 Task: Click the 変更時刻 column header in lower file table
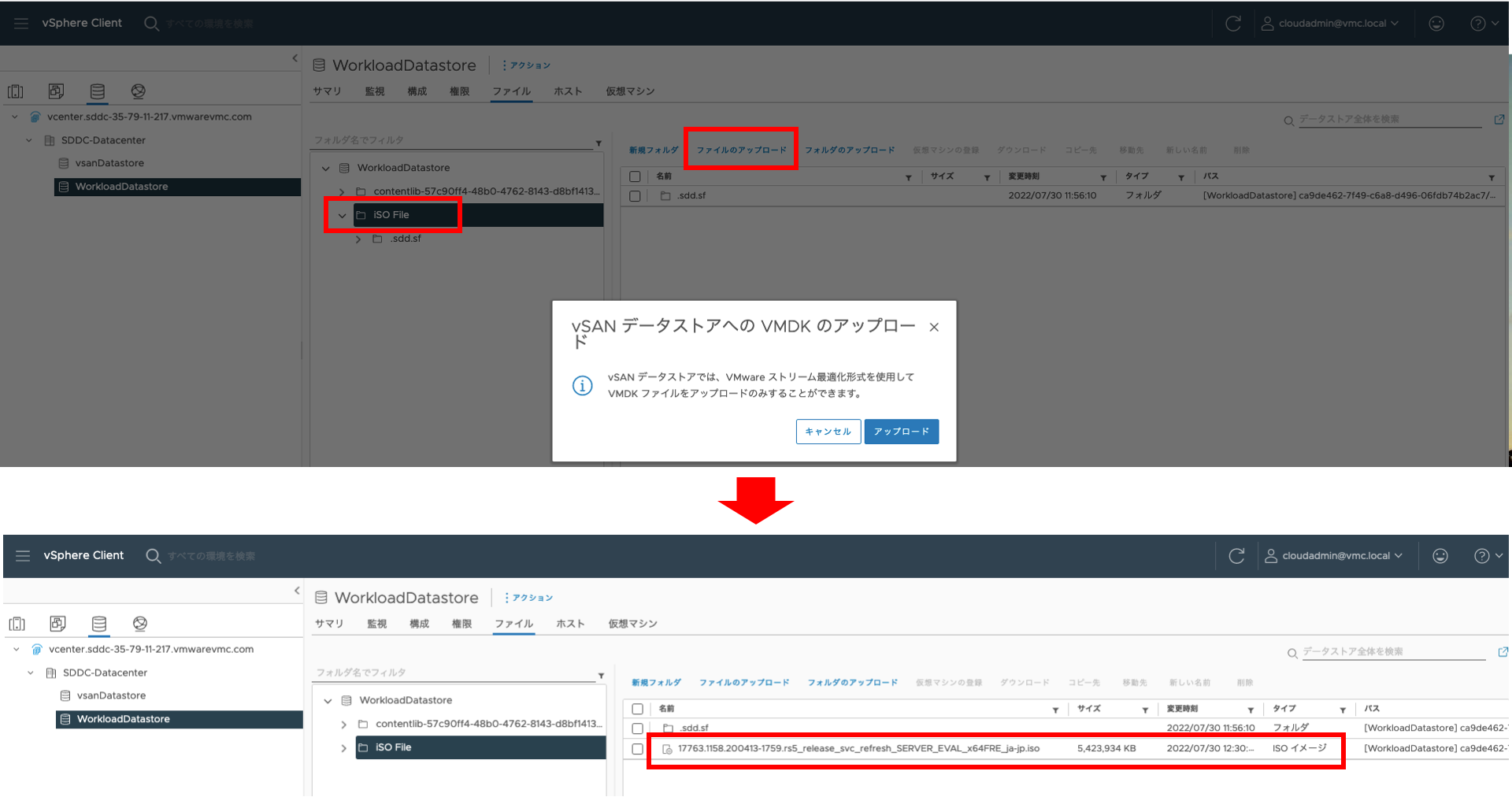pyautogui.click(x=1182, y=709)
